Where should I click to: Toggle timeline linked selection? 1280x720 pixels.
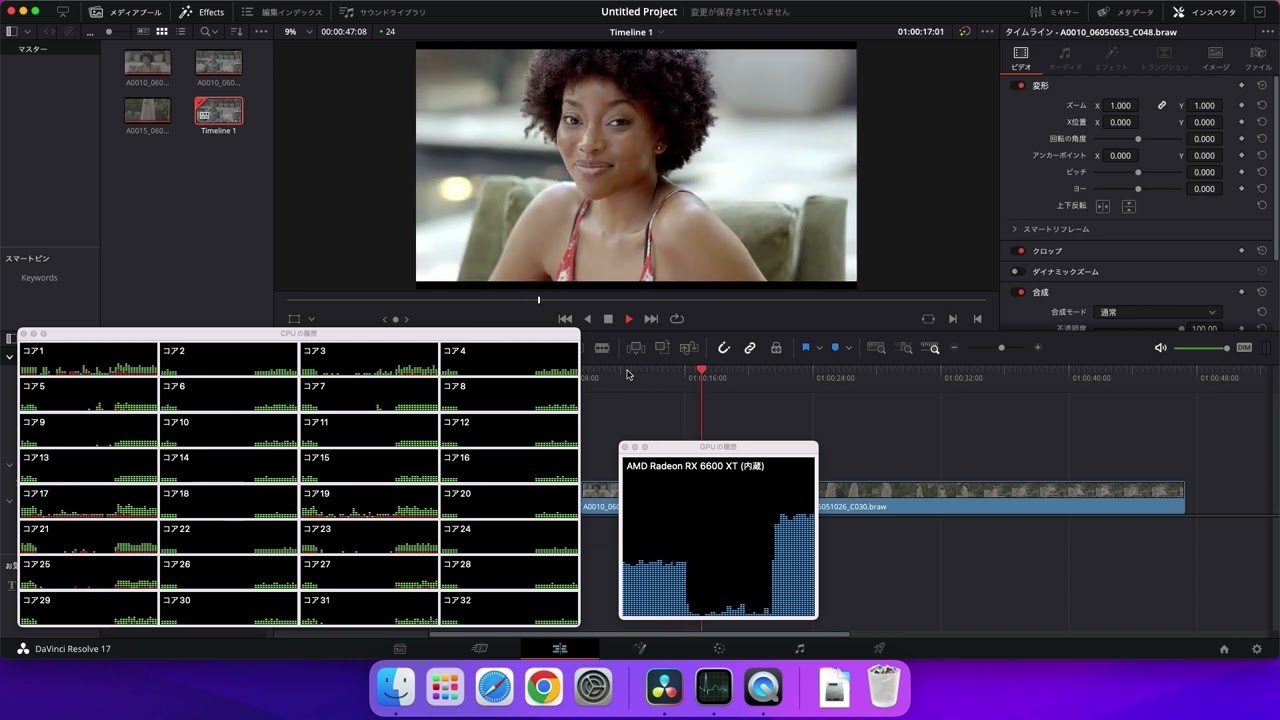(x=750, y=348)
